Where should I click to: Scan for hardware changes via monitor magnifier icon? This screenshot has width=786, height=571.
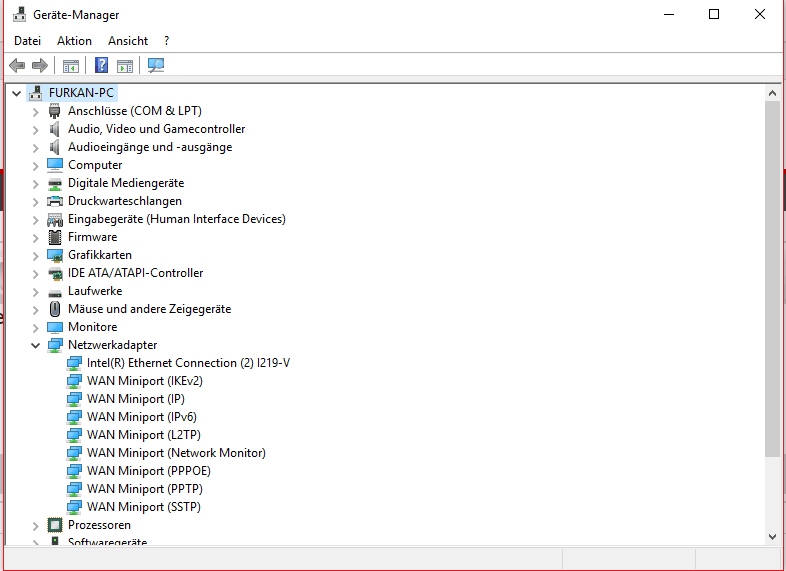(x=156, y=65)
